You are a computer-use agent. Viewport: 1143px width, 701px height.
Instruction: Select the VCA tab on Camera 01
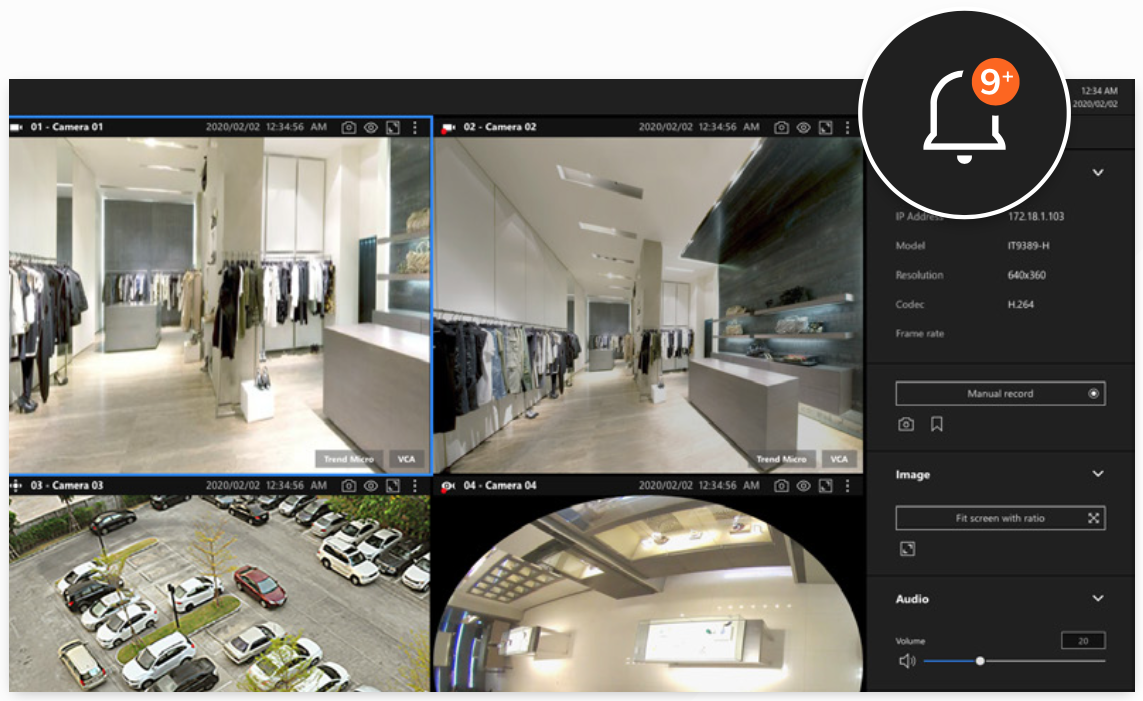coord(406,459)
